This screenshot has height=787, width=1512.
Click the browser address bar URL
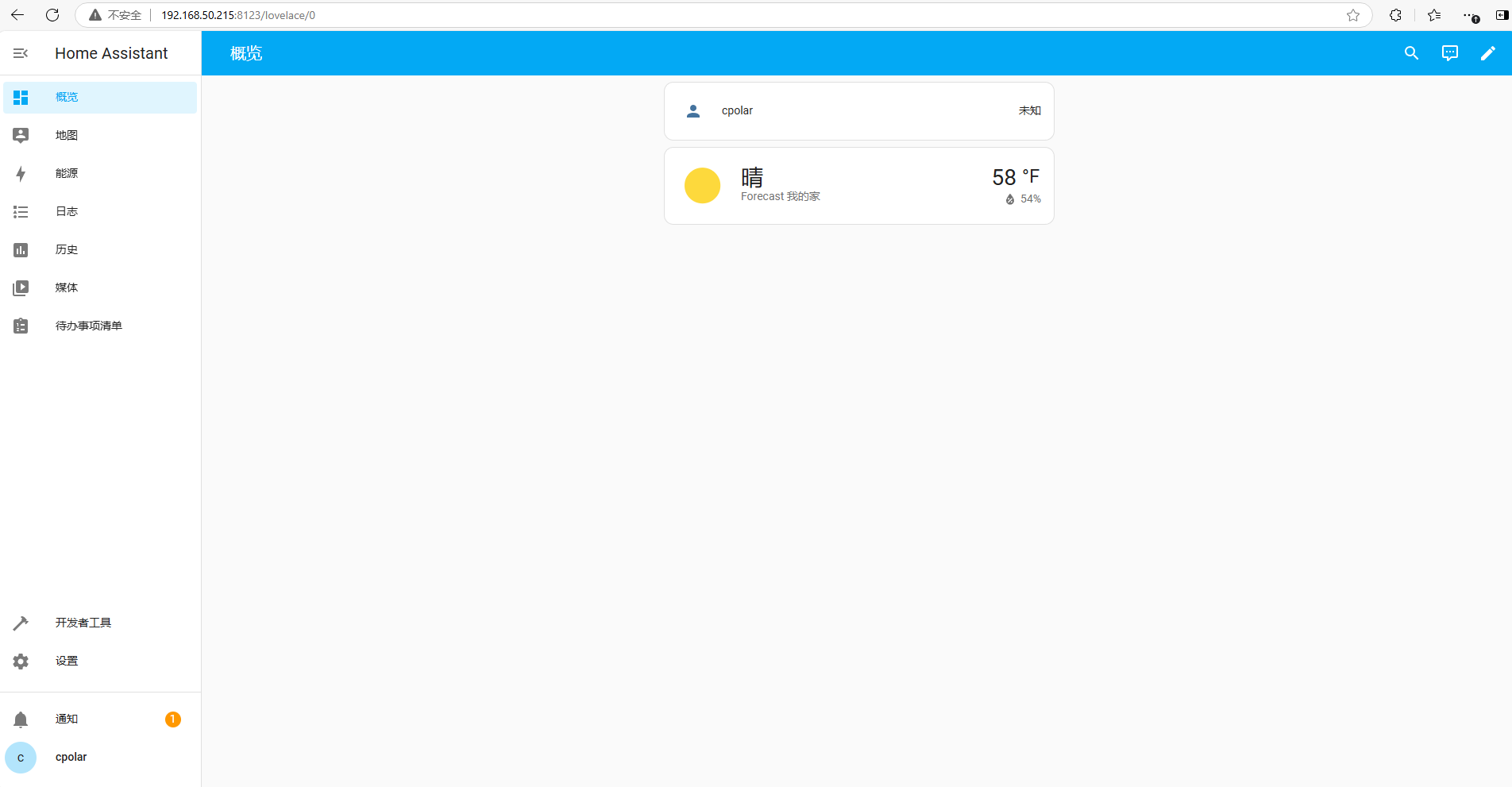[x=238, y=15]
